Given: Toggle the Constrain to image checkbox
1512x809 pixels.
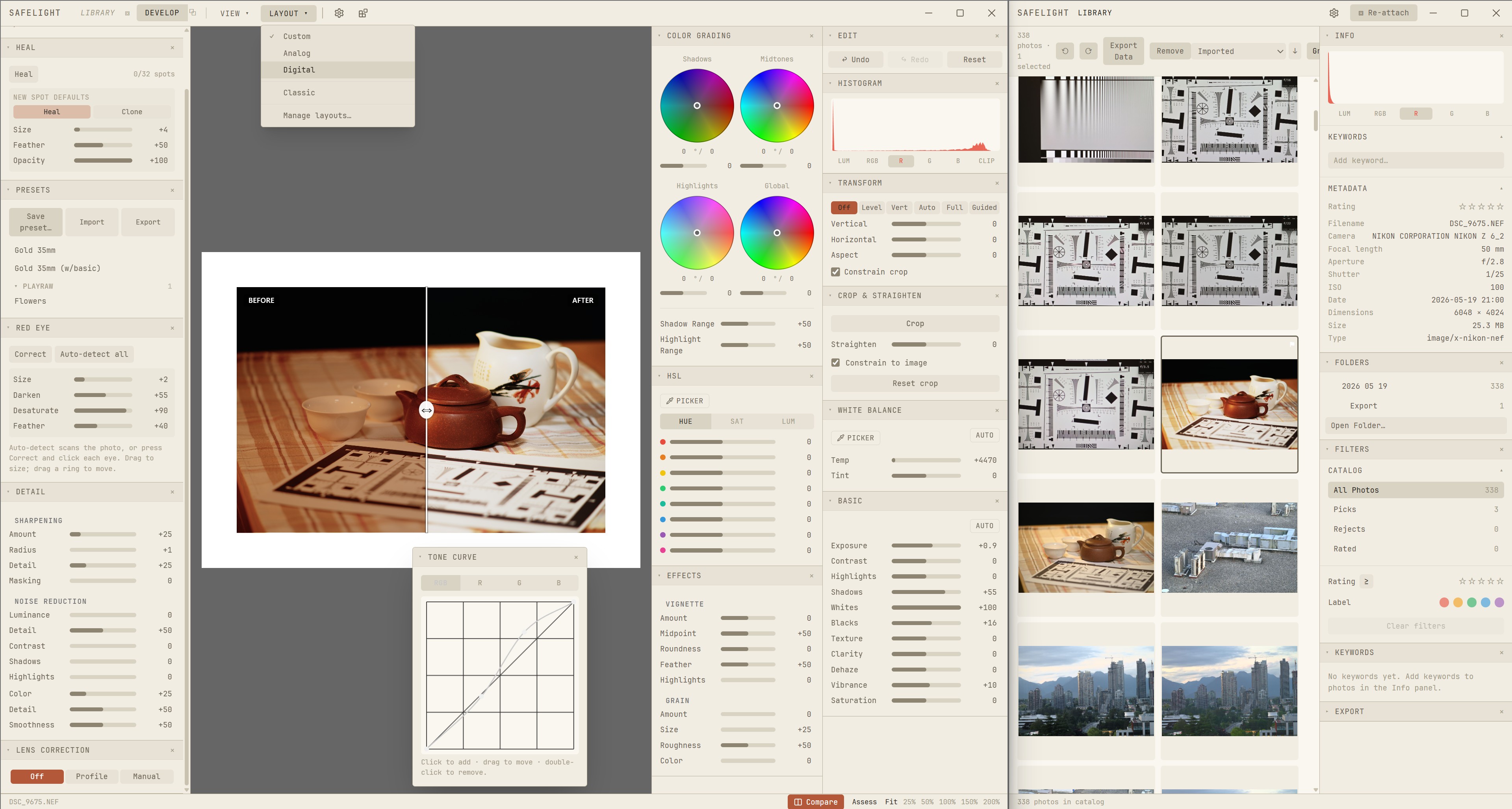Looking at the screenshot, I should pyautogui.click(x=835, y=363).
